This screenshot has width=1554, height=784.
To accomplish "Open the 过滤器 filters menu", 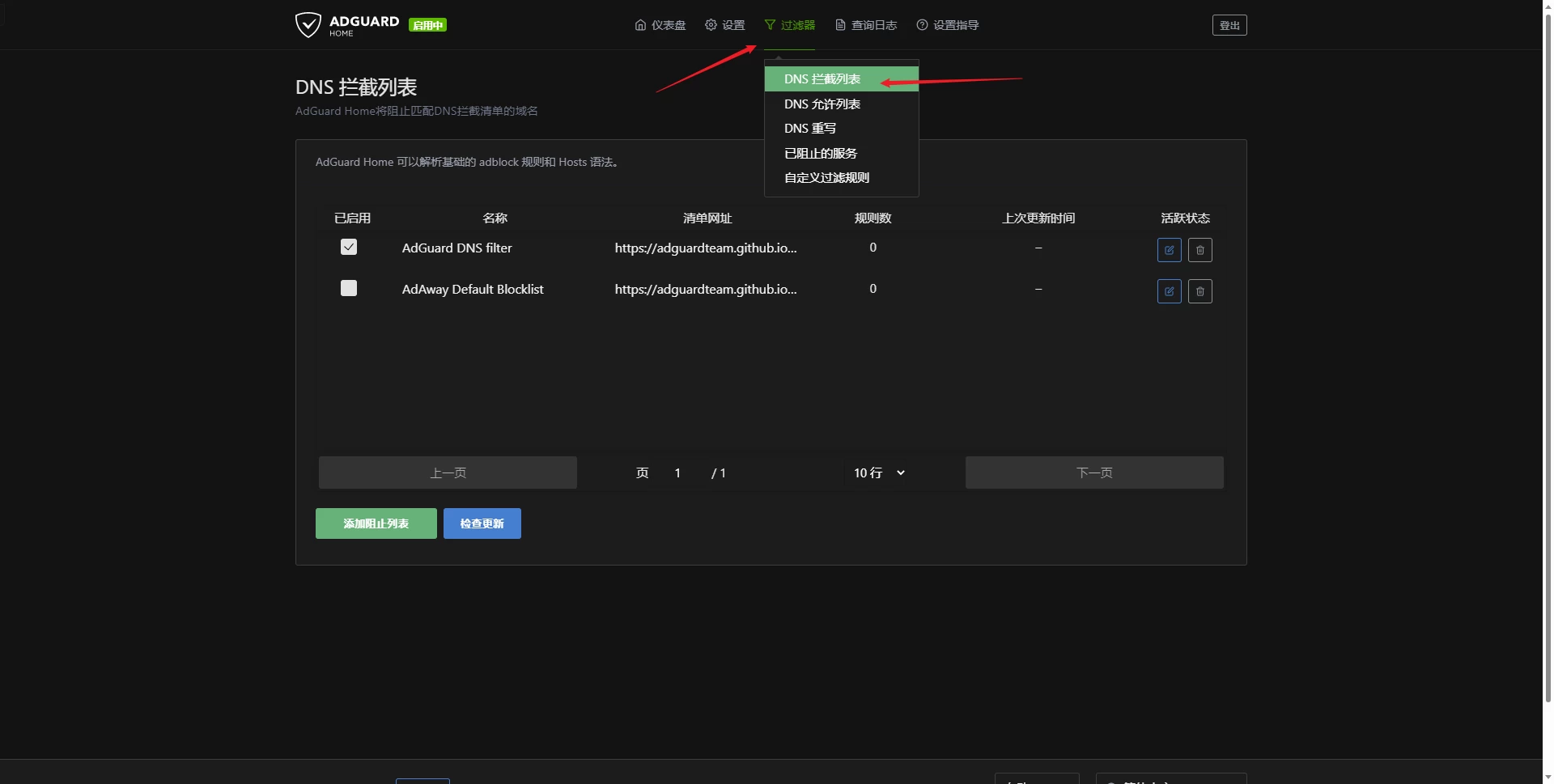I will [x=790, y=25].
